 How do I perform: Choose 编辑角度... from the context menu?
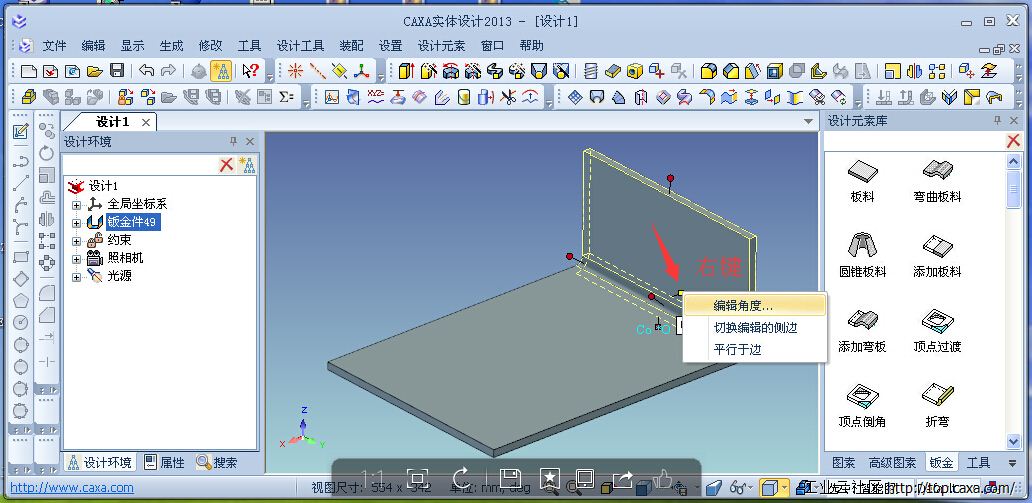click(755, 305)
